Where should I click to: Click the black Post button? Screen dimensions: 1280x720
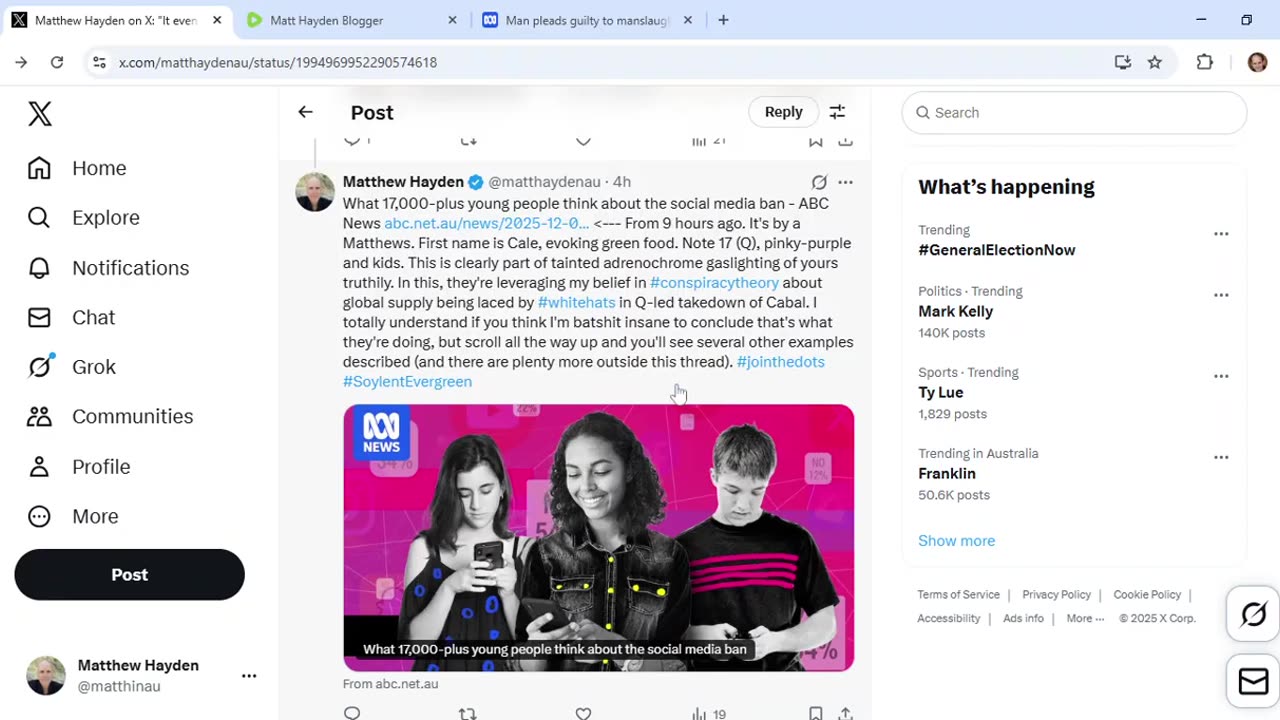coord(129,575)
